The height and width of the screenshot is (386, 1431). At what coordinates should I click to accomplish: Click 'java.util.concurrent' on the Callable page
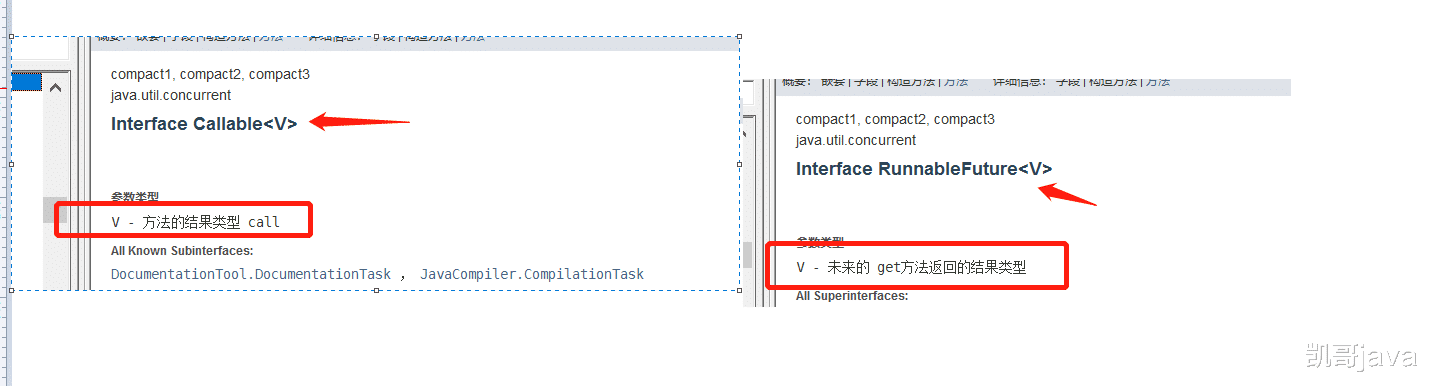pyautogui.click(x=171, y=95)
